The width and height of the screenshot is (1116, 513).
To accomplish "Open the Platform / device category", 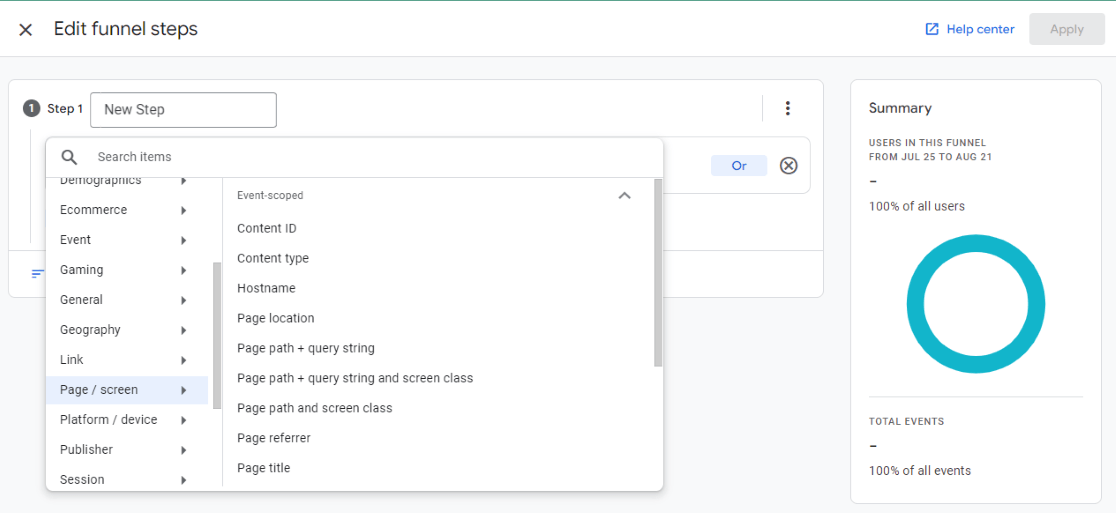I will click(x=109, y=420).
